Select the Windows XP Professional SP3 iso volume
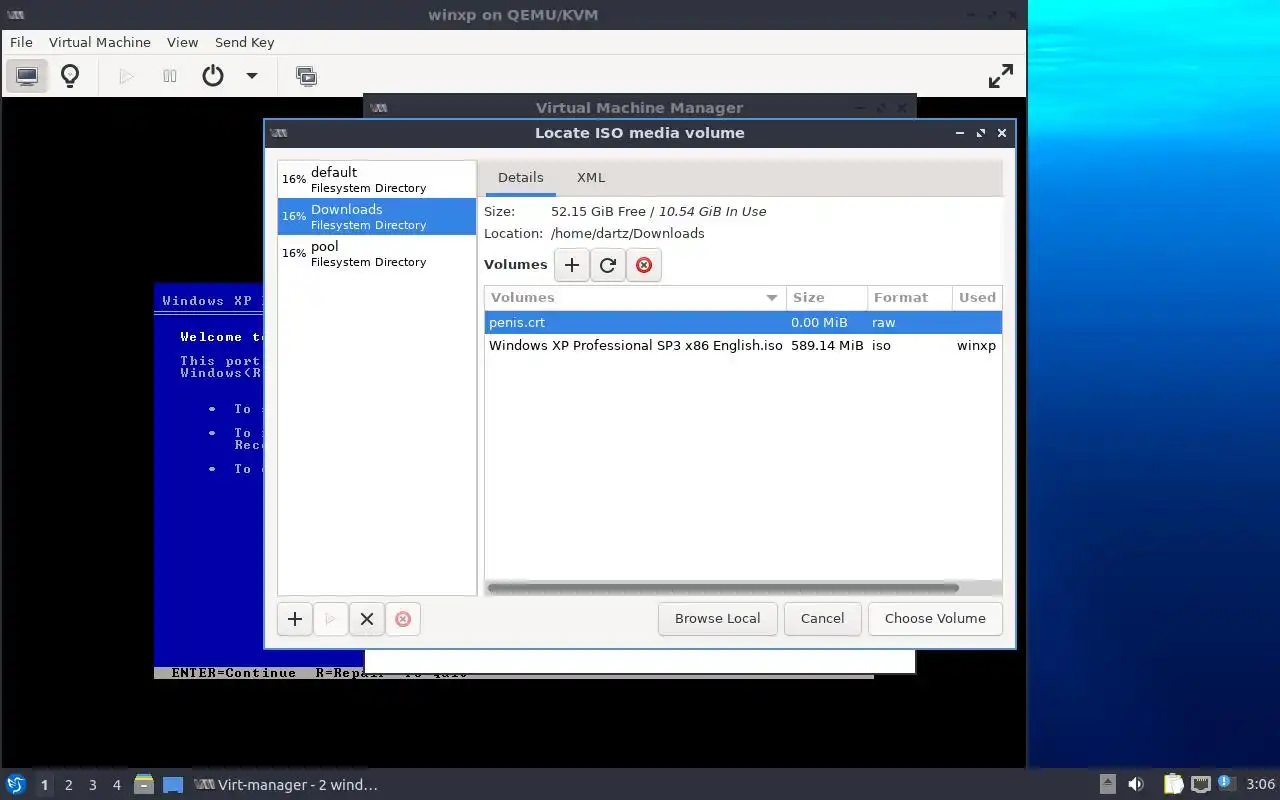Screen dimensions: 1280x800 point(743,346)
